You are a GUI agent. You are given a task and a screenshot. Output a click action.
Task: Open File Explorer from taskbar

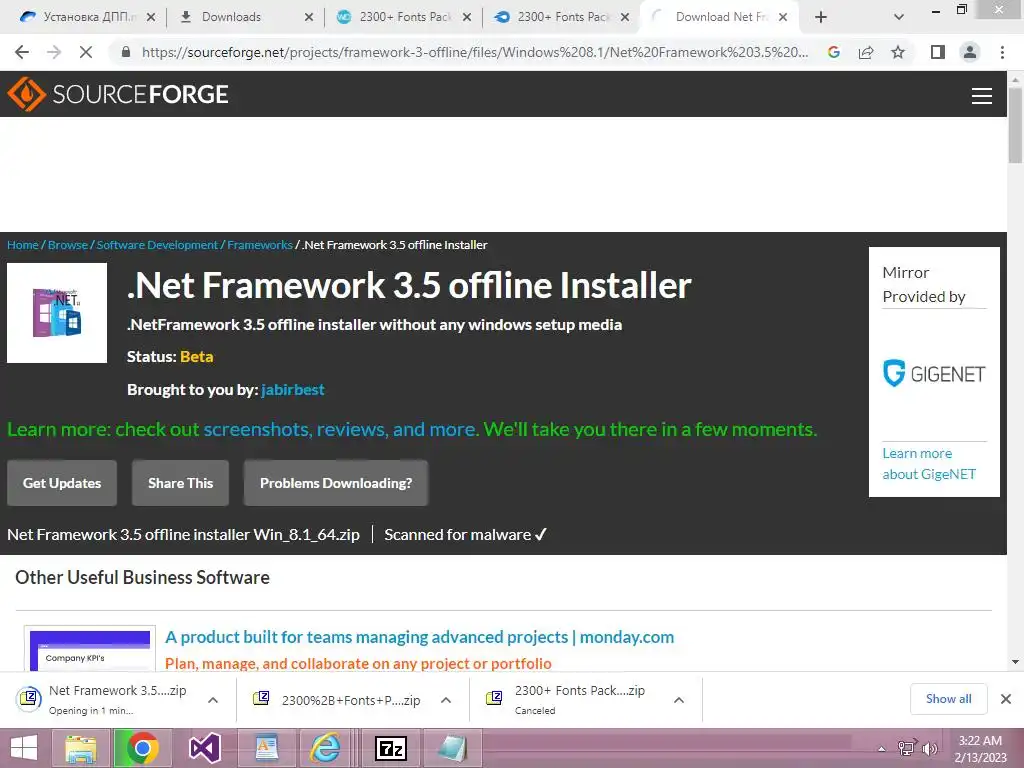point(80,748)
